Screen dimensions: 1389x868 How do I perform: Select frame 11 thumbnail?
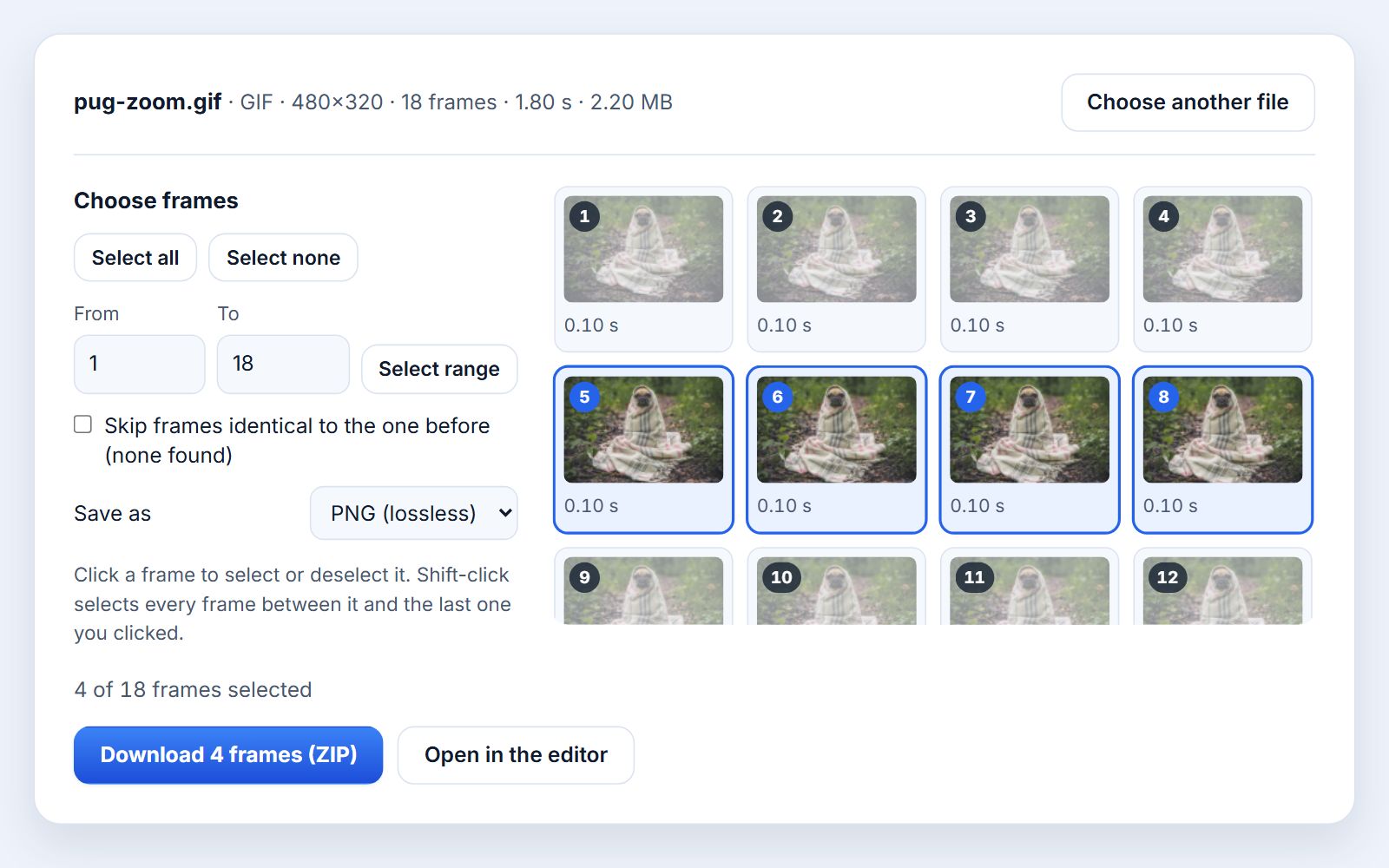pyautogui.click(x=1030, y=587)
